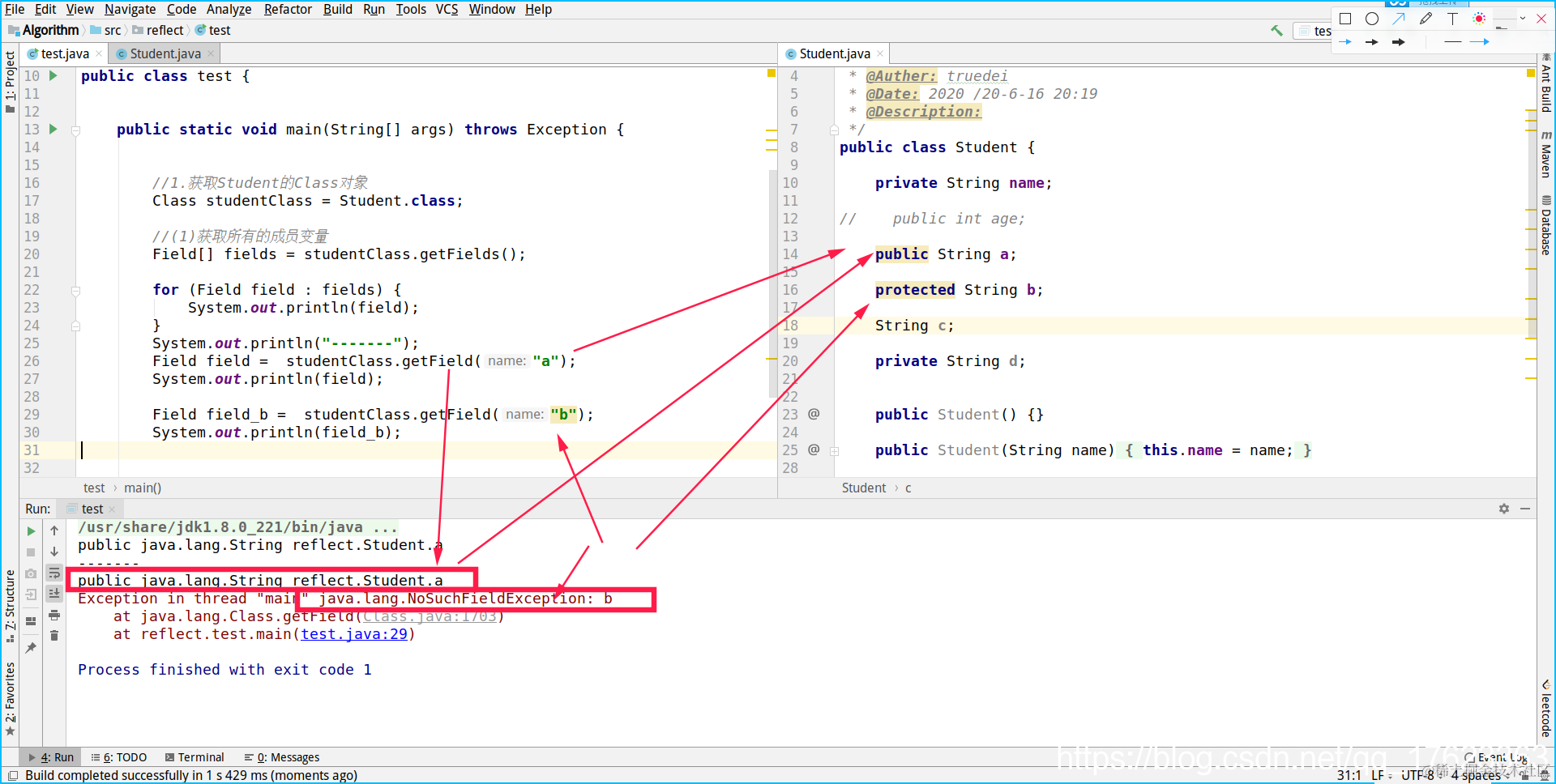Open the VCS menu
This screenshot has height=784, width=1556.
coord(447,9)
